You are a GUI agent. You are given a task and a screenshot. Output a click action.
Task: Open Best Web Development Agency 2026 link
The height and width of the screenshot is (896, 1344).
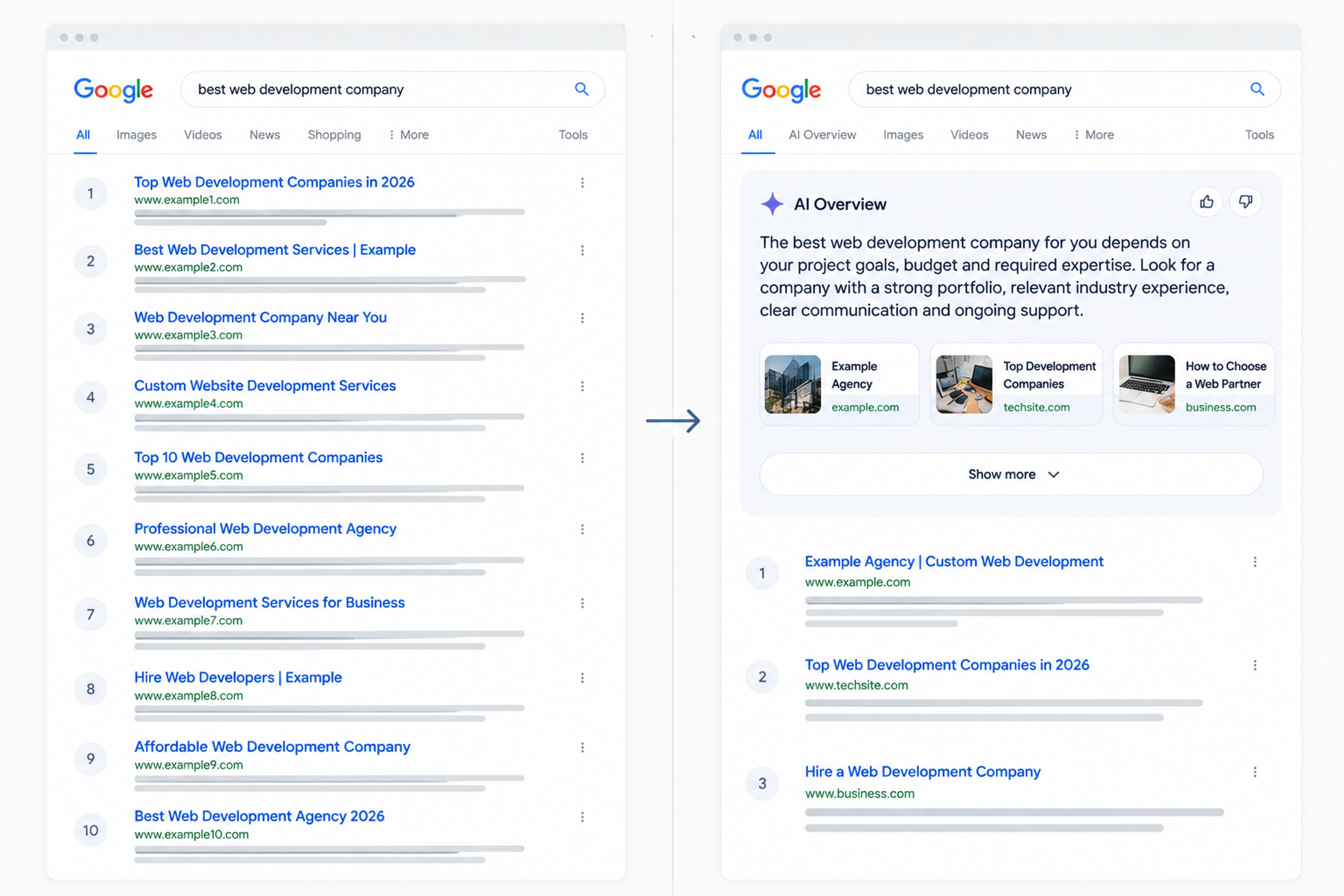[259, 817]
